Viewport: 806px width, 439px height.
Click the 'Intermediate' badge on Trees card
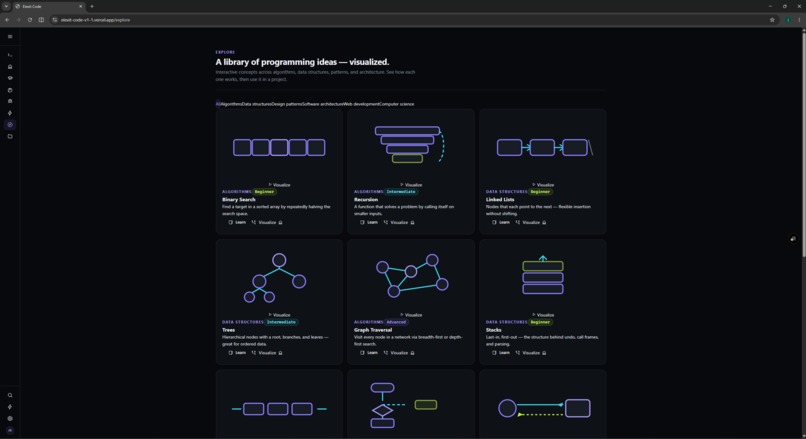coord(281,322)
